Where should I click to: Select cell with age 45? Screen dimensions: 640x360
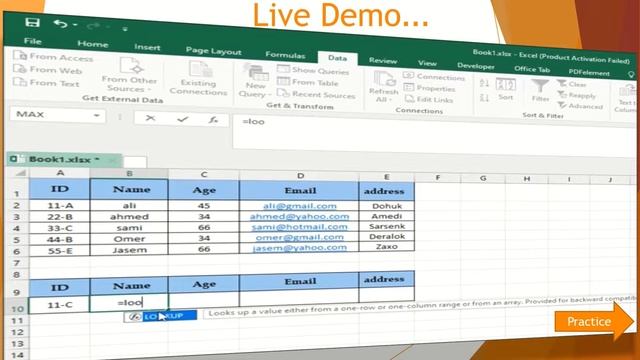(204, 205)
